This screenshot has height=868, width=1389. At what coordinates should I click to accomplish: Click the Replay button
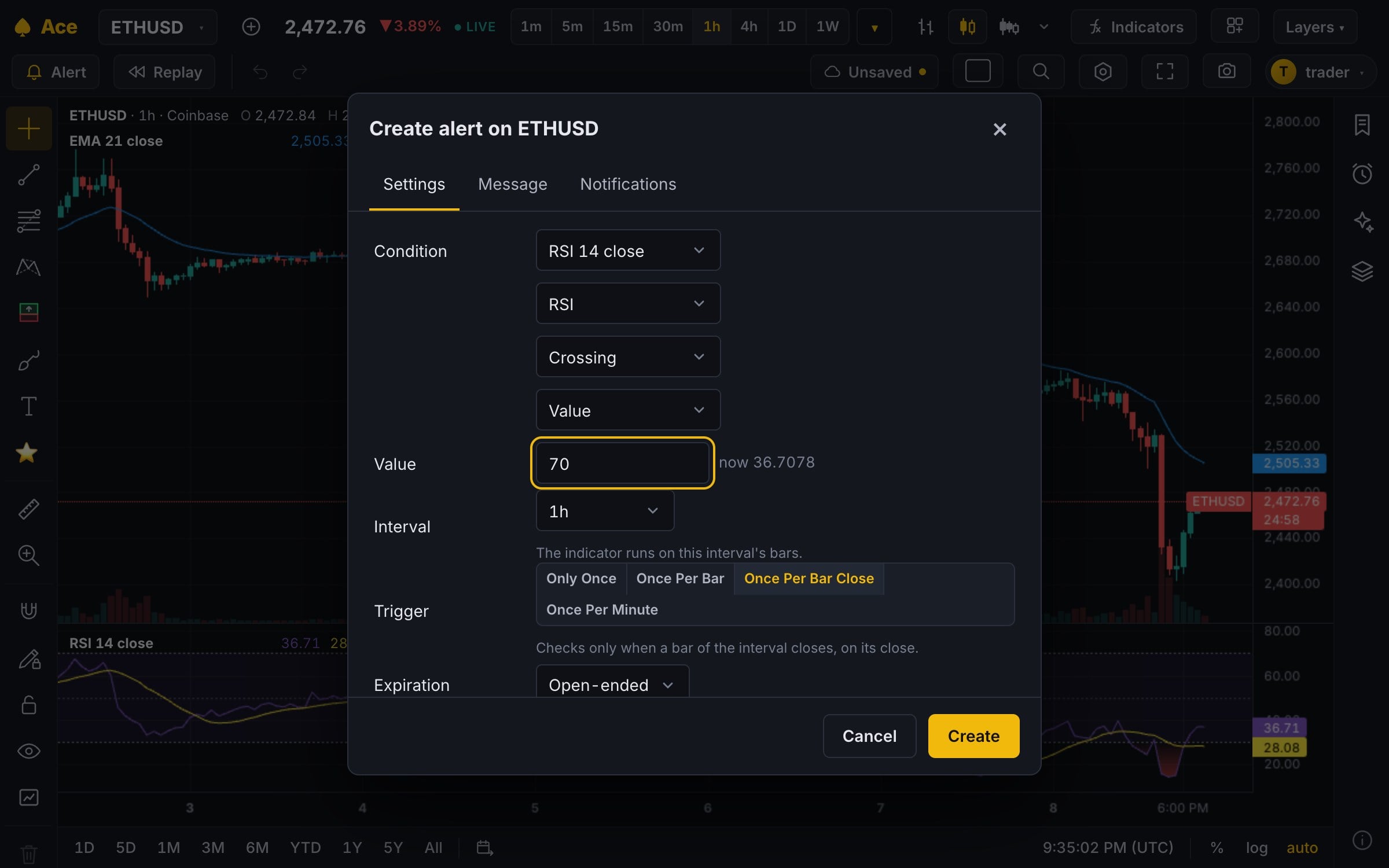coord(164,72)
